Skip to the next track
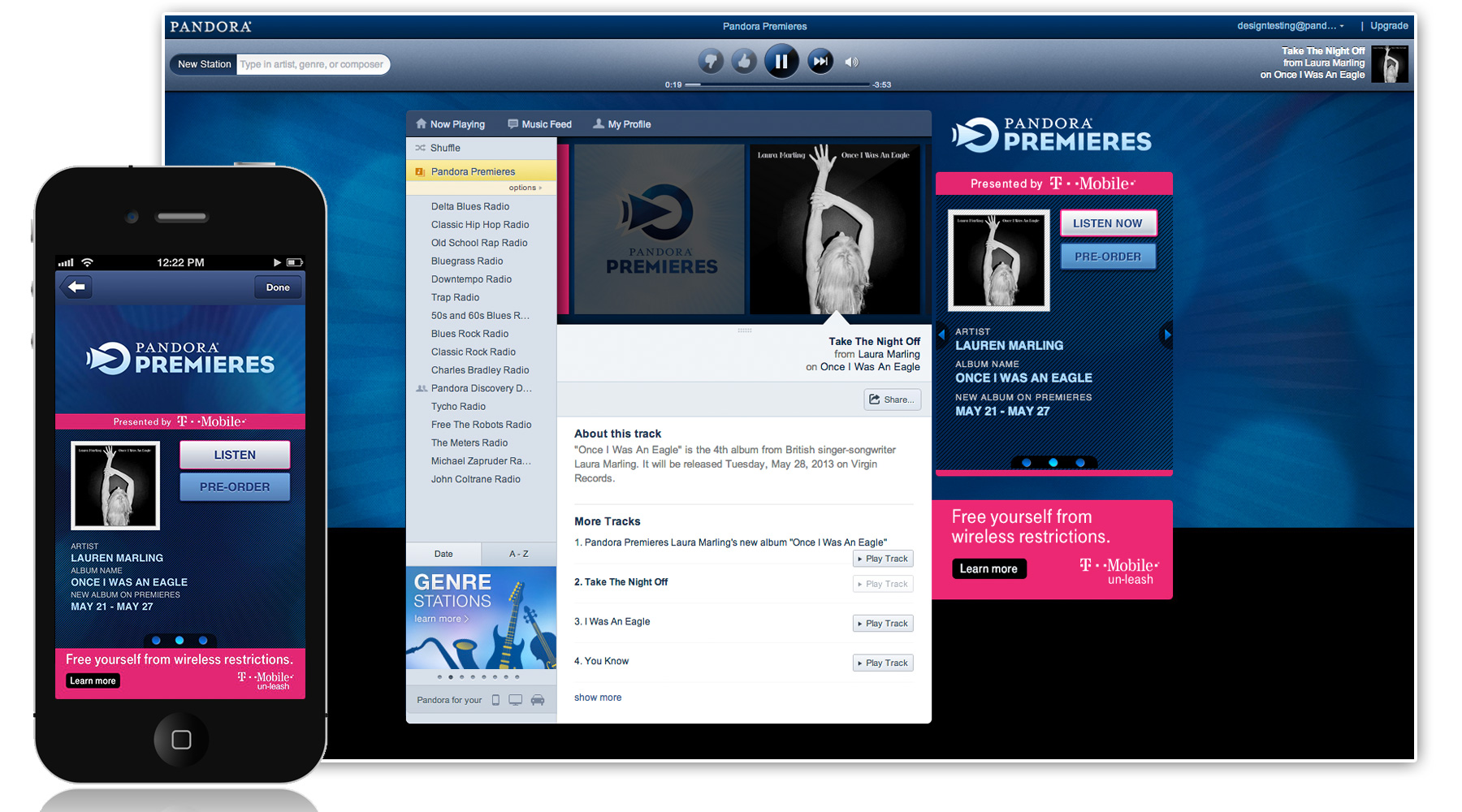The width and height of the screenshot is (1462, 812). pos(820,61)
